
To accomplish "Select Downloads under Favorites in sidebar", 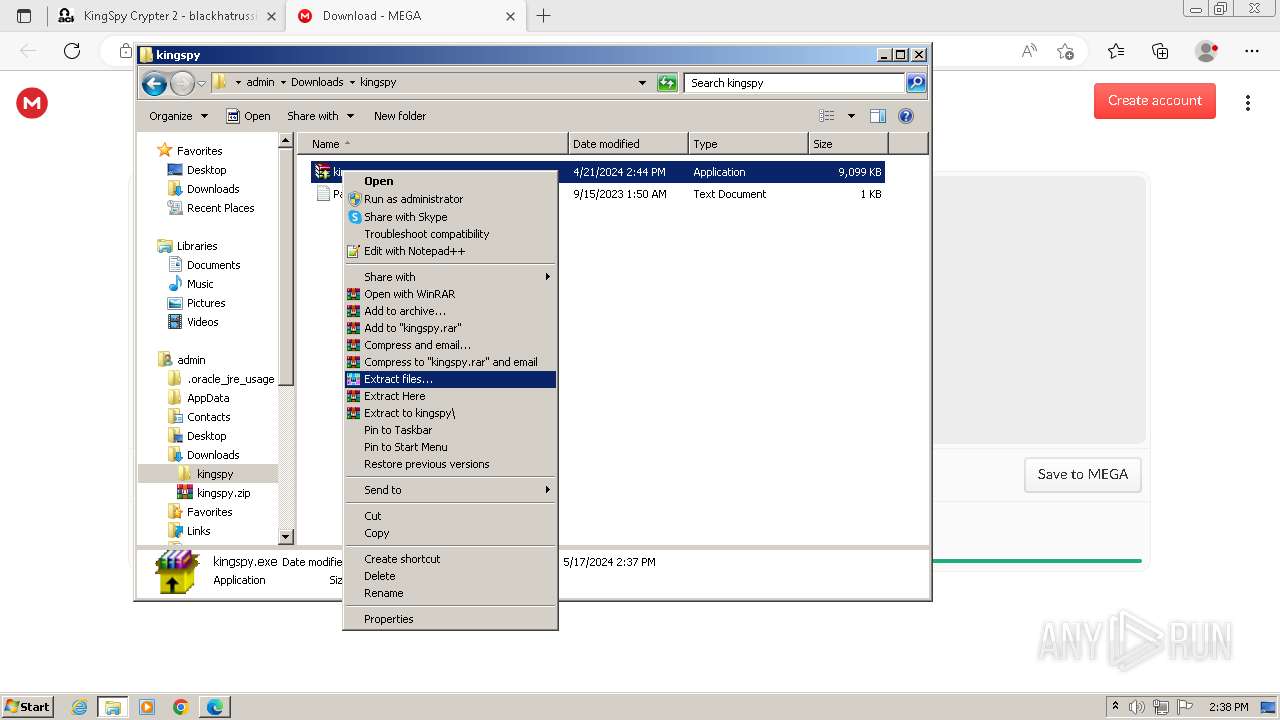I will 204,189.
